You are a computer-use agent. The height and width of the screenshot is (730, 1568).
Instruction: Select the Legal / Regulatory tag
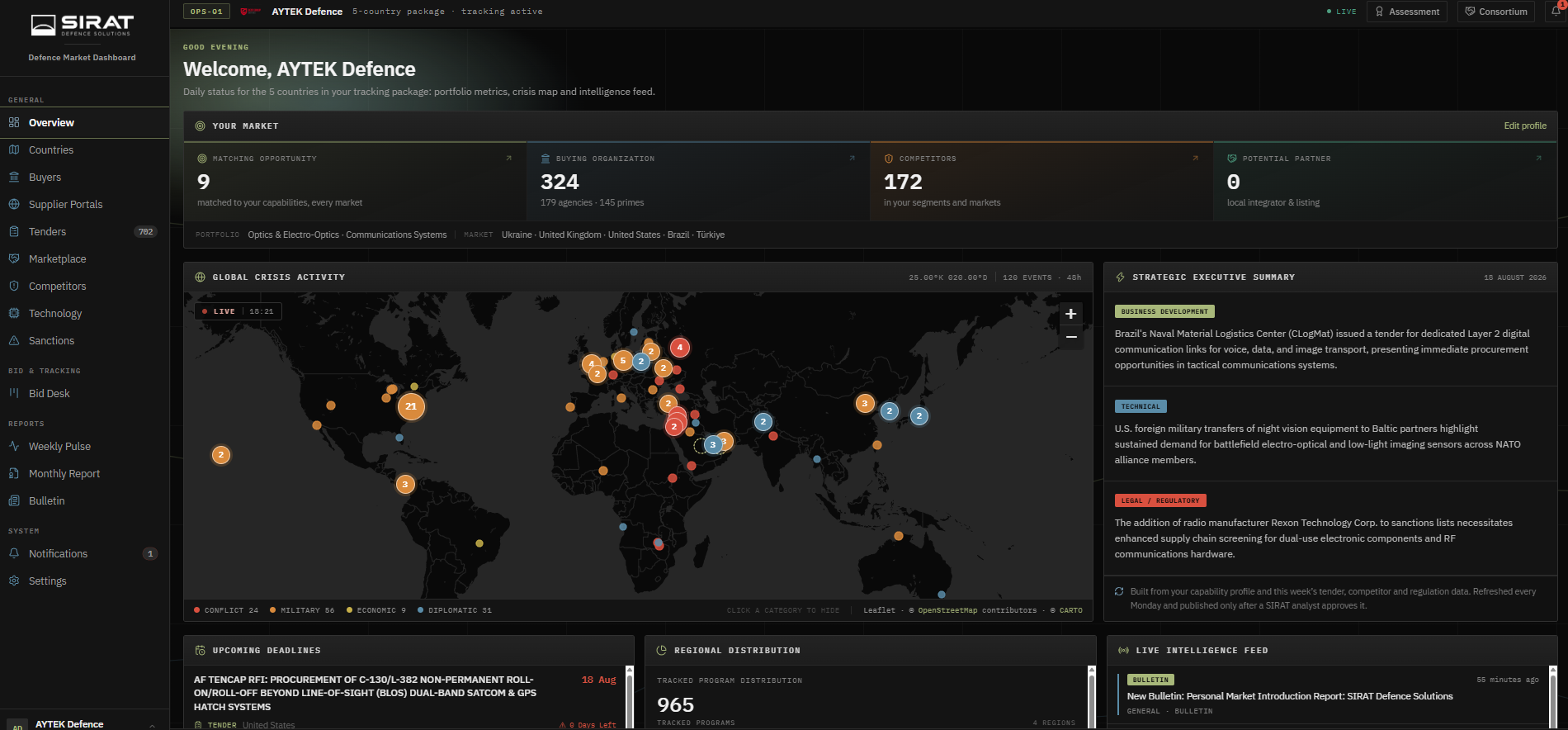pyautogui.click(x=1160, y=500)
